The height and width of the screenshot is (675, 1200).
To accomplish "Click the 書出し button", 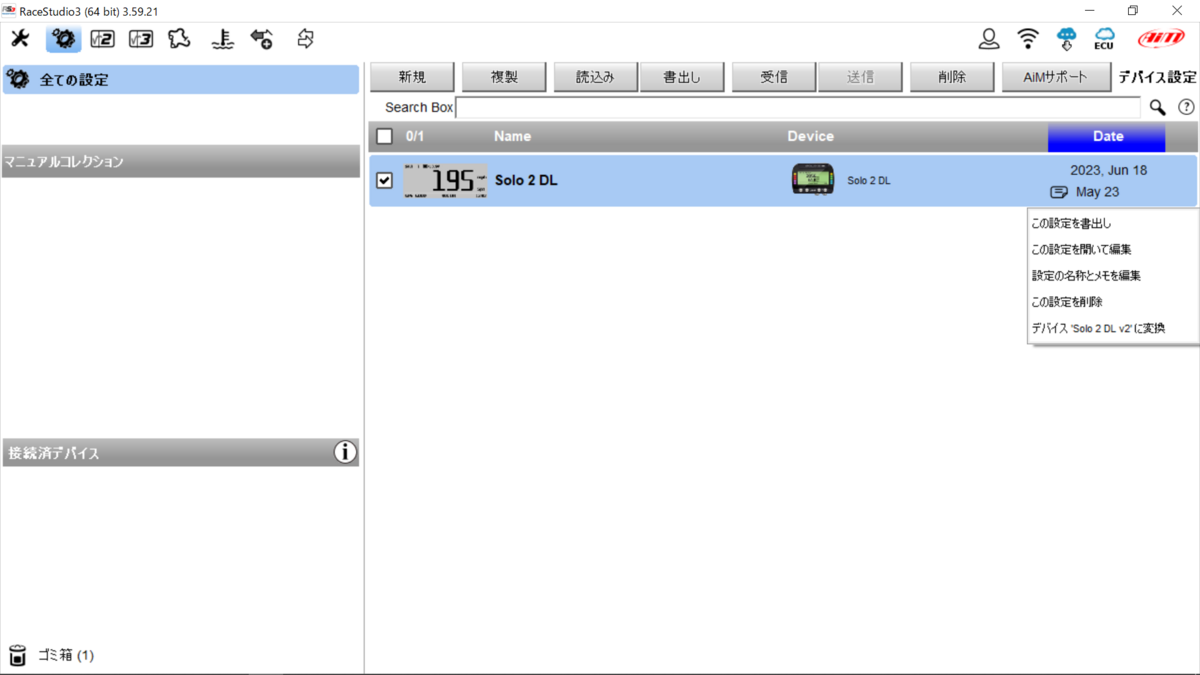I will 682,77.
